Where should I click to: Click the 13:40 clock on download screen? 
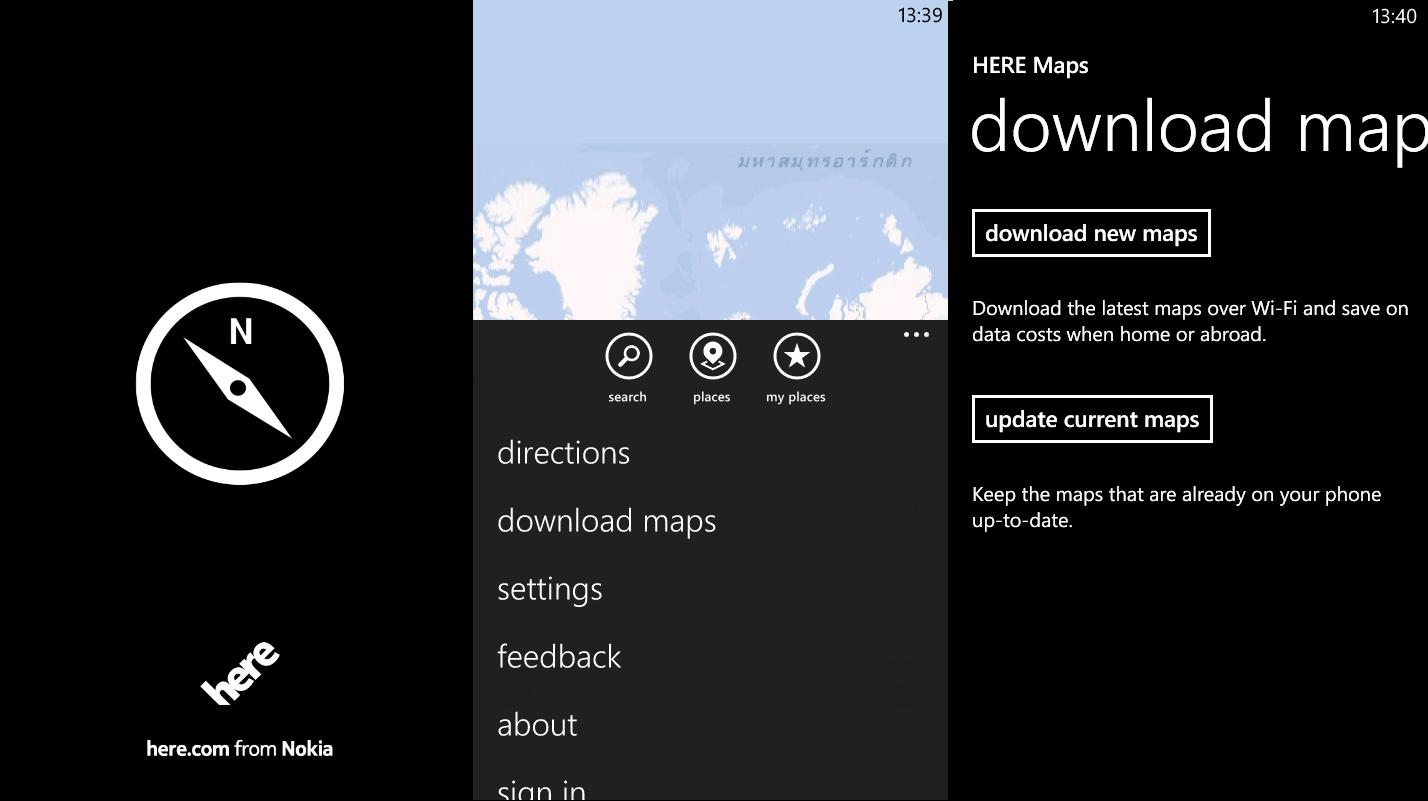tap(1394, 16)
